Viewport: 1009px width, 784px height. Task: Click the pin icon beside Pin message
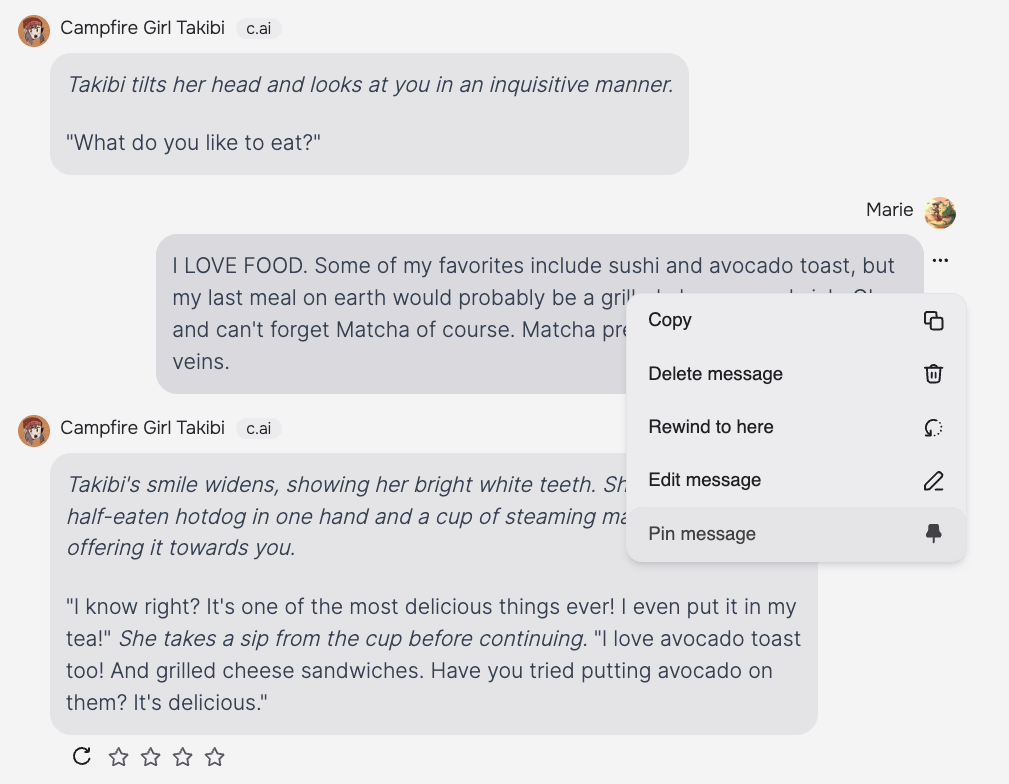pyautogui.click(x=933, y=534)
